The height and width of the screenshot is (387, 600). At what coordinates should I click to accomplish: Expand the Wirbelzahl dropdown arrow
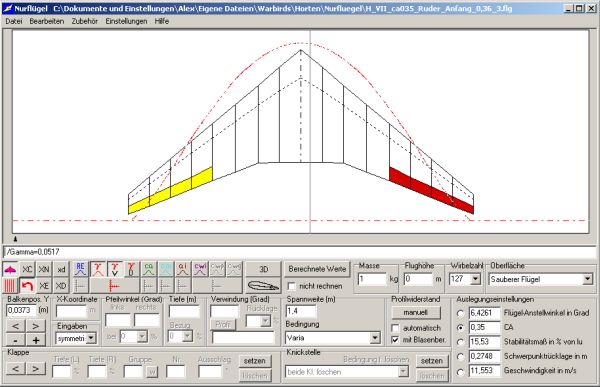[475, 279]
